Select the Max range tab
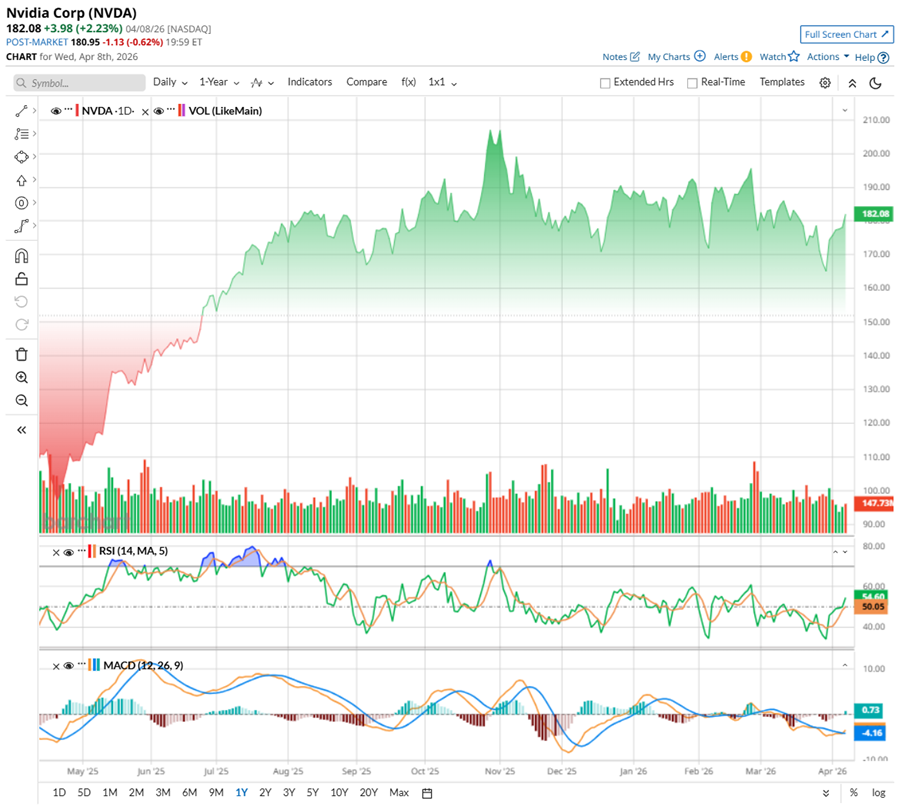 (x=399, y=793)
